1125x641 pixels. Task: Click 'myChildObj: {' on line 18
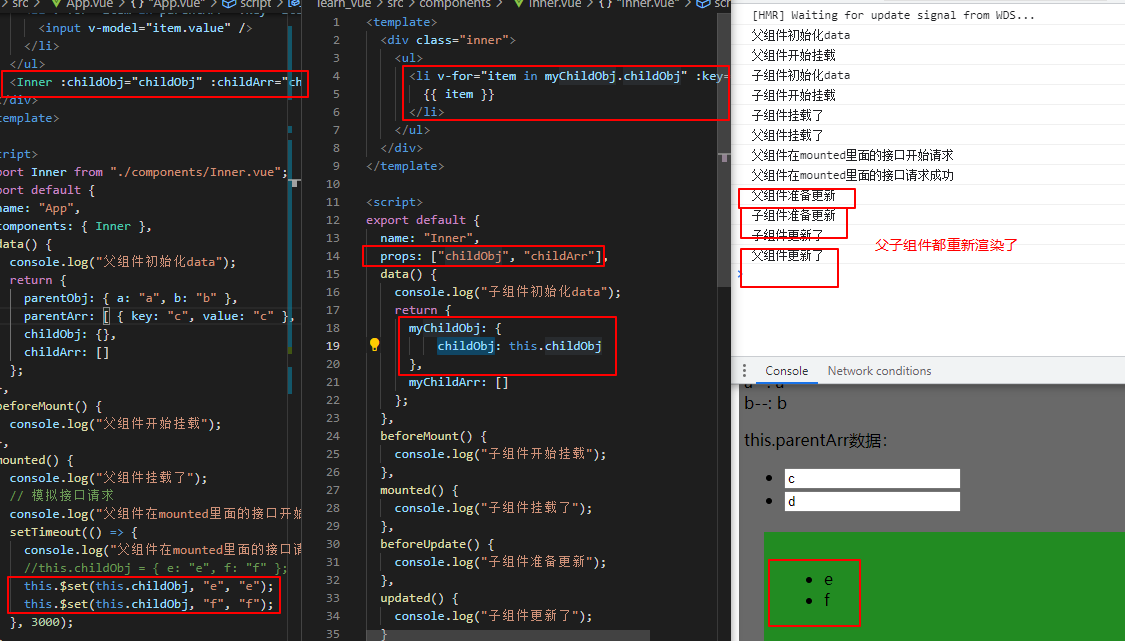tap(455, 328)
